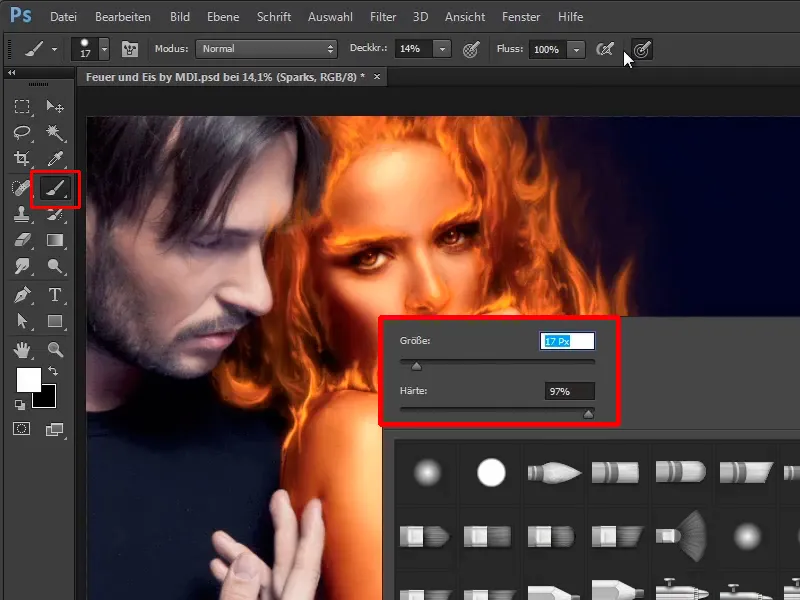Screen dimensions: 800x600
Task: Open the Filter menu
Action: pyautogui.click(x=383, y=17)
